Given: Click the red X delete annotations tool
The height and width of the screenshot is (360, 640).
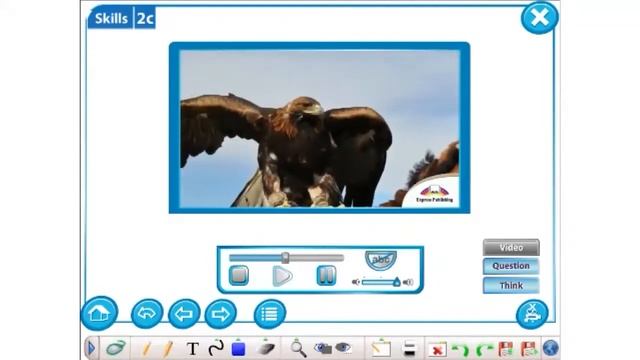Looking at the screenshot, I should tap(437, 350).
